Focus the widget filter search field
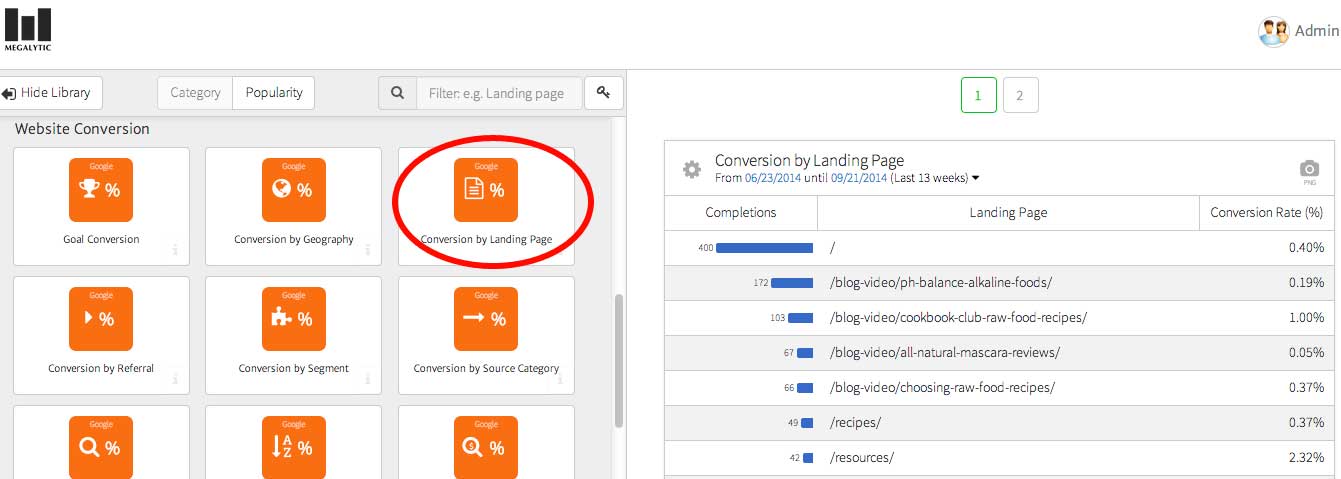Viewport: 1341px width, 479px height. (x=498, y=93)
